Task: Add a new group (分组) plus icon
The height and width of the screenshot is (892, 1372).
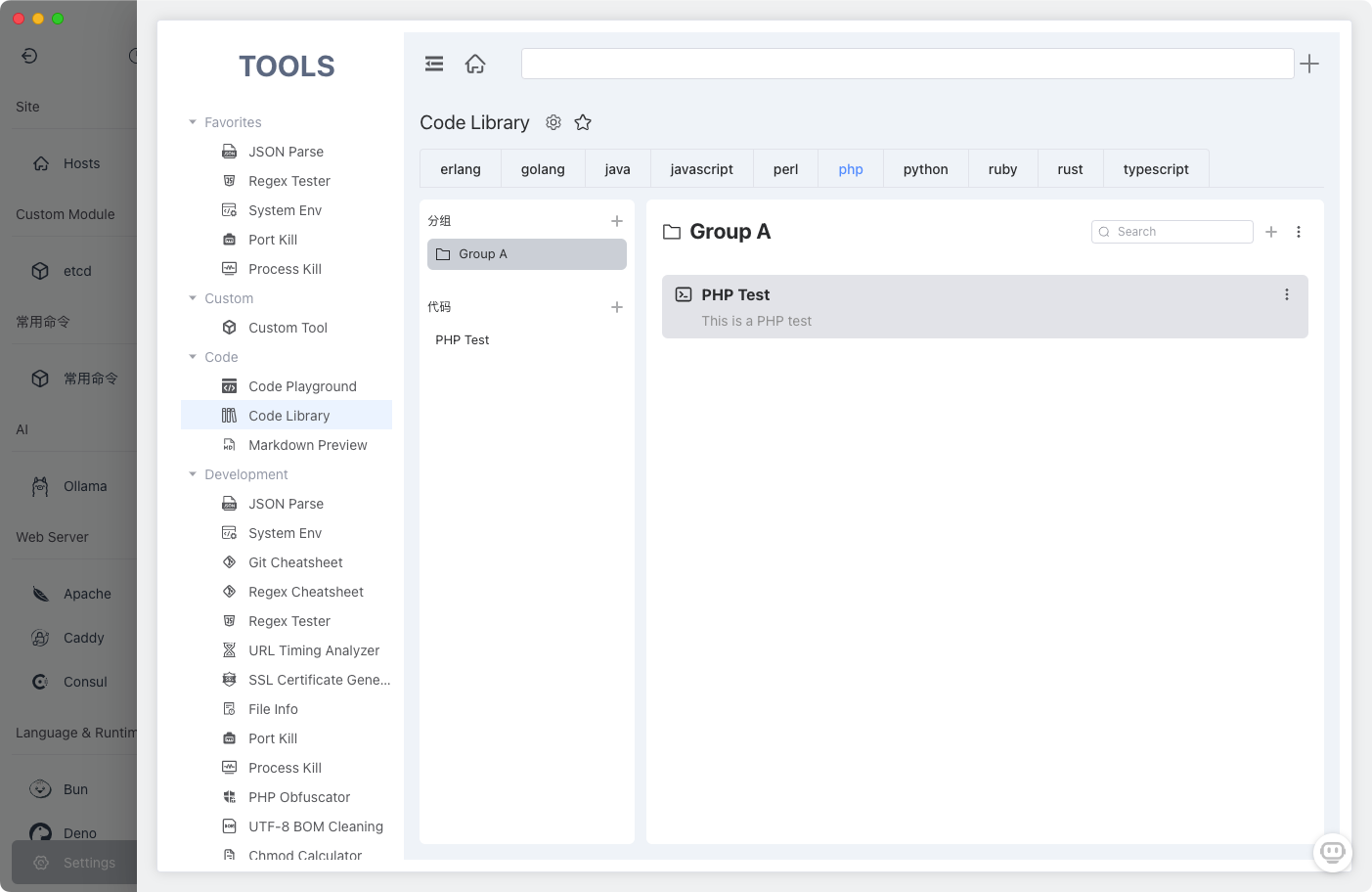Action: [x=617, y=221]
